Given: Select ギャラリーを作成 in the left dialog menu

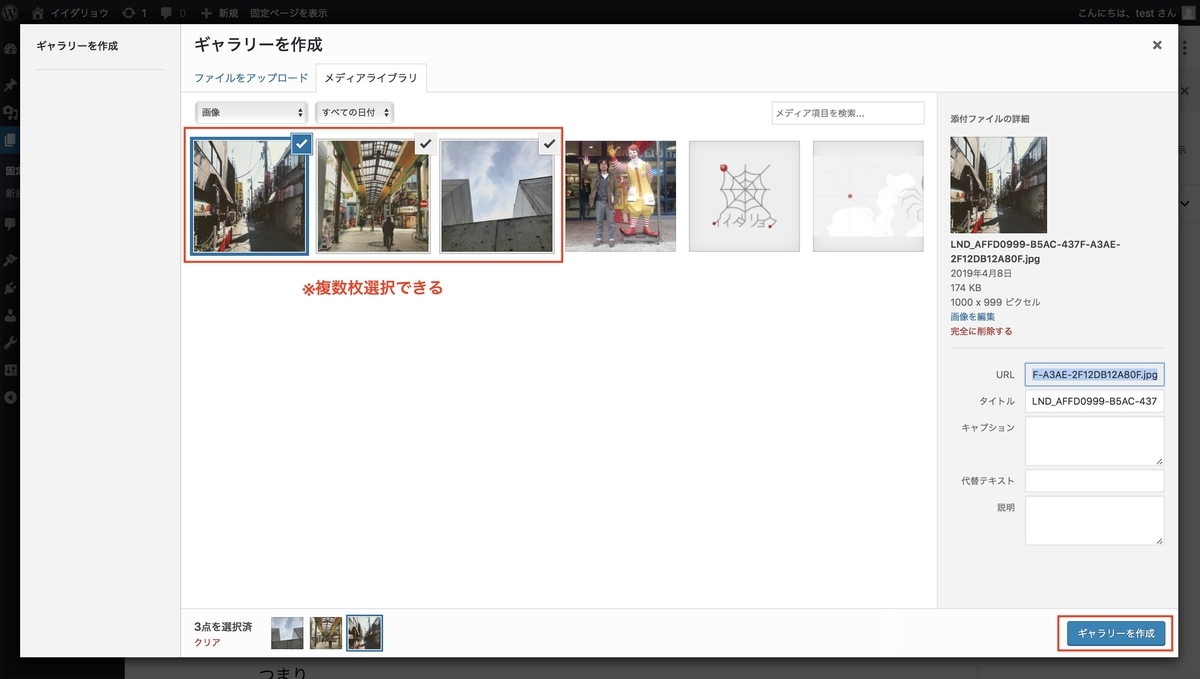Looking at the screenshot, I should pyautogui.click(x=77, y=46).
